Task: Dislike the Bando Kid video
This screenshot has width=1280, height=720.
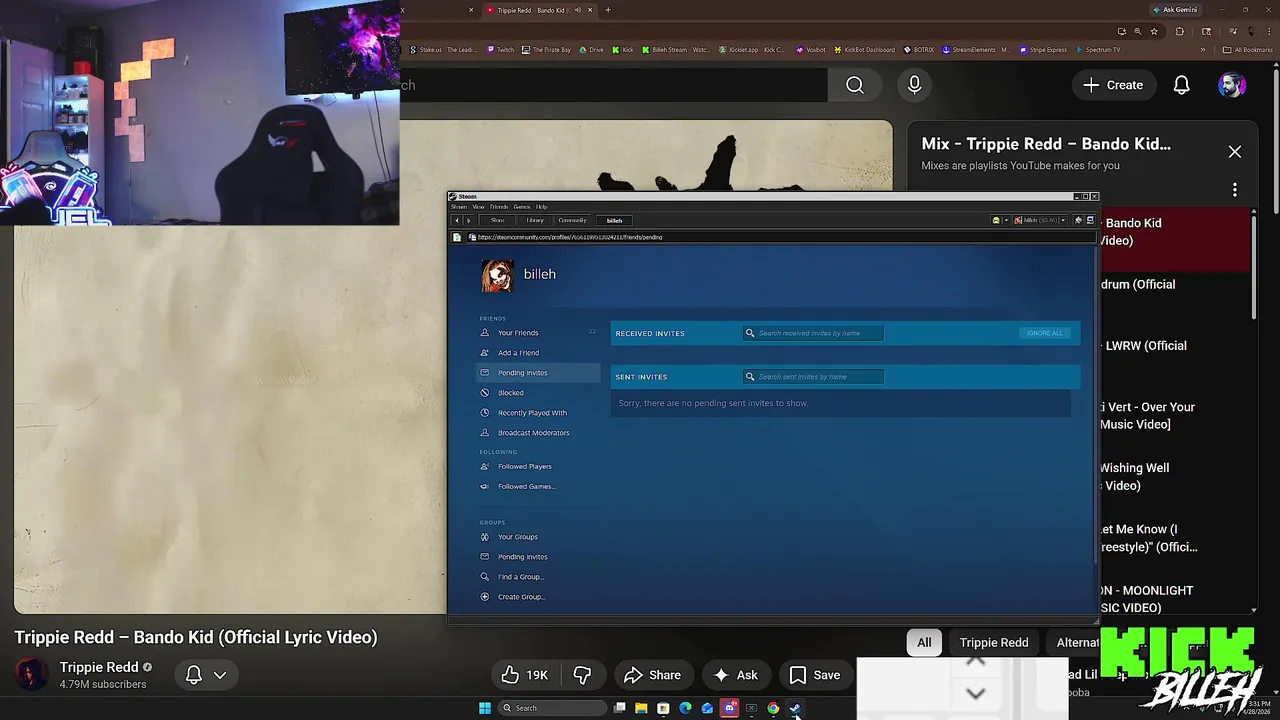Action: 582,675
